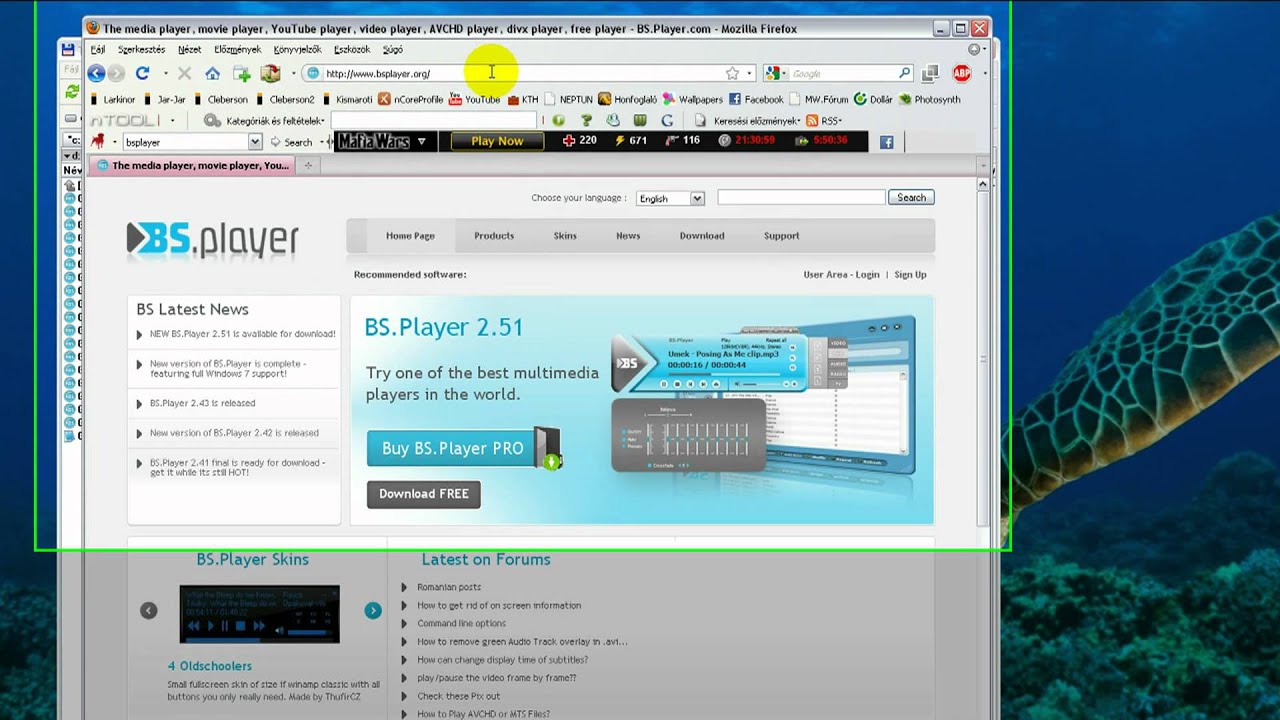The image size is (1280, 720).
Task: Open news: NEW BS.Player 2.51 is available
Action: pos(242,334)
